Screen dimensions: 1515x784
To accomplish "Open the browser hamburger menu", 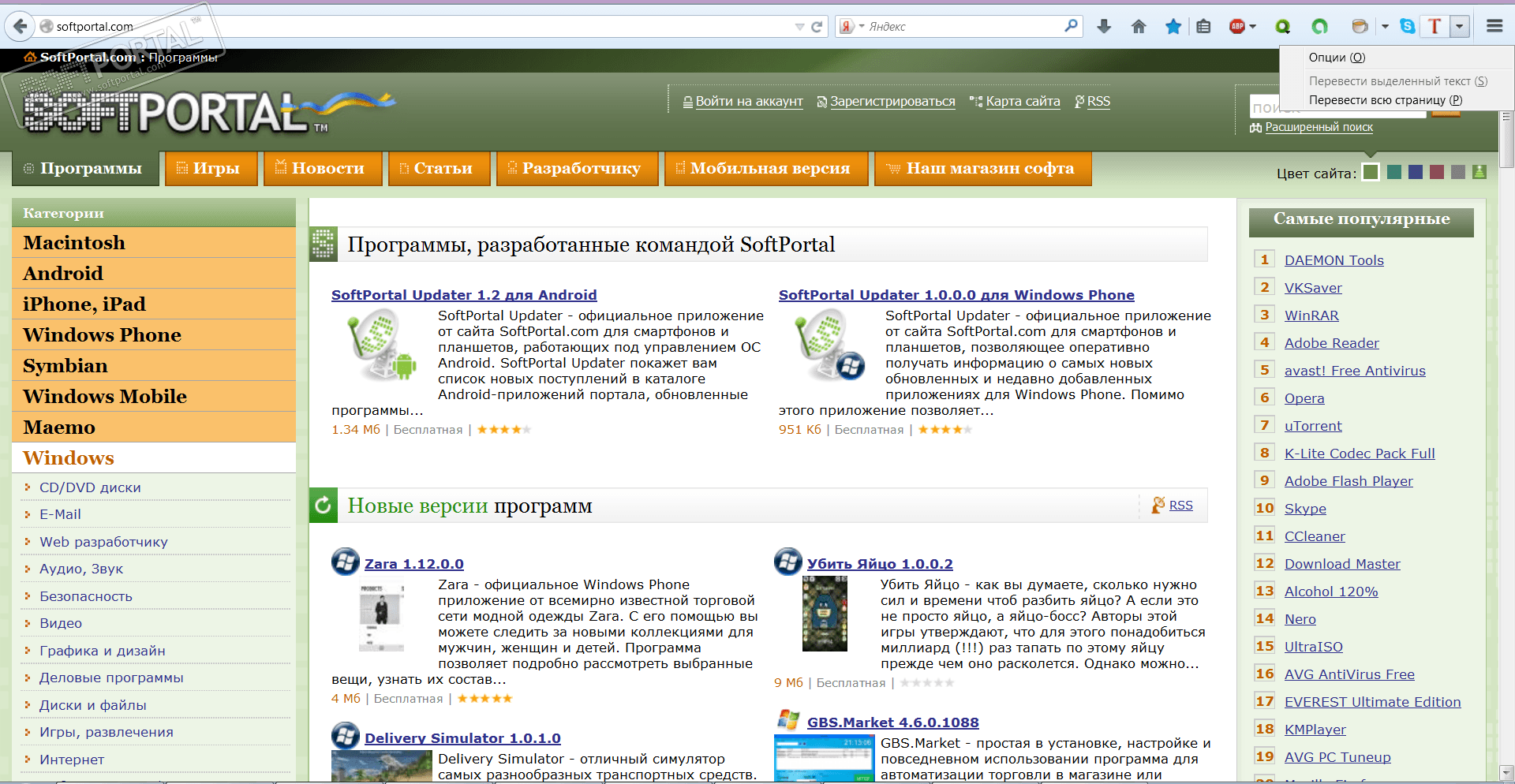I will 1494,26.
